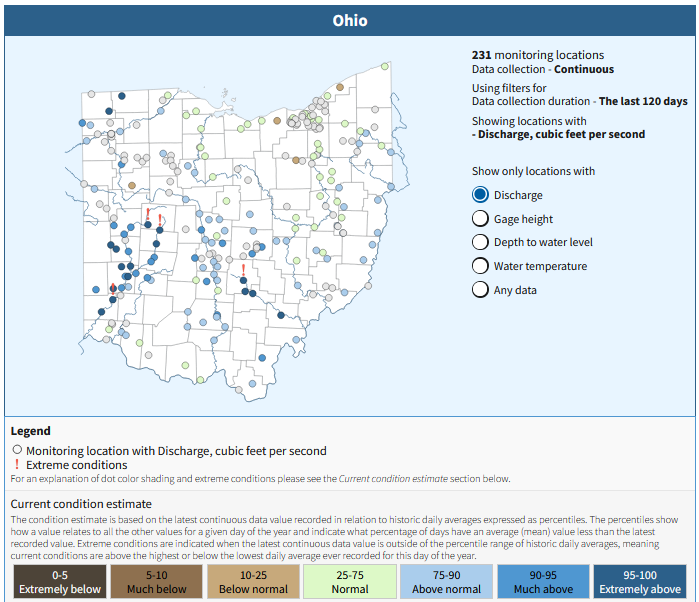Click the 'Show only locations with' label
This screenshot has height=602, width=699.
[x=533, y=171]
